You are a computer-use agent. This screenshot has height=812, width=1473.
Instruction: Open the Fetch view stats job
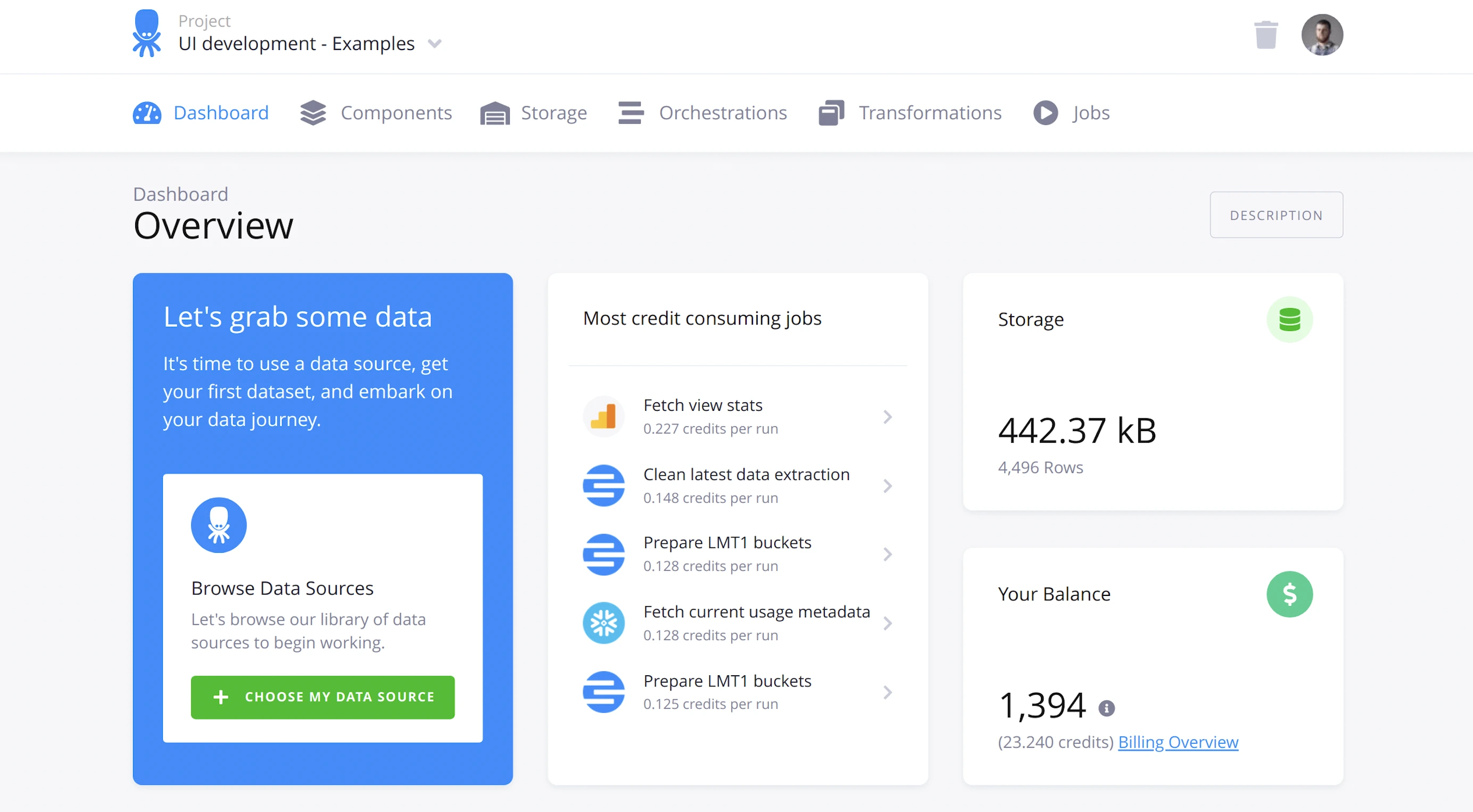[x=738, y=417]
